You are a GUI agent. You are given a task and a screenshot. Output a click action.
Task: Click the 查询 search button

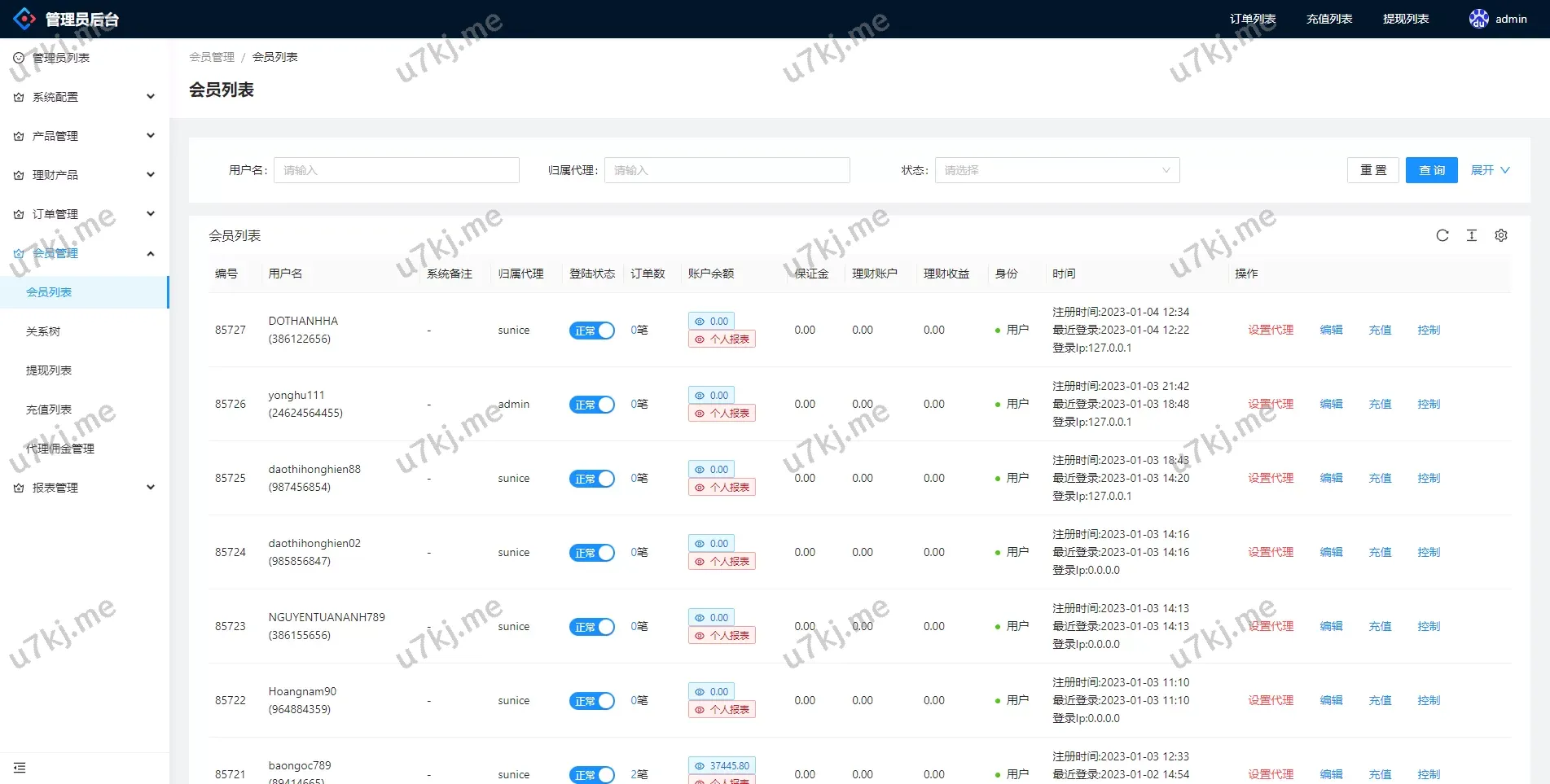coord(1431,170)
